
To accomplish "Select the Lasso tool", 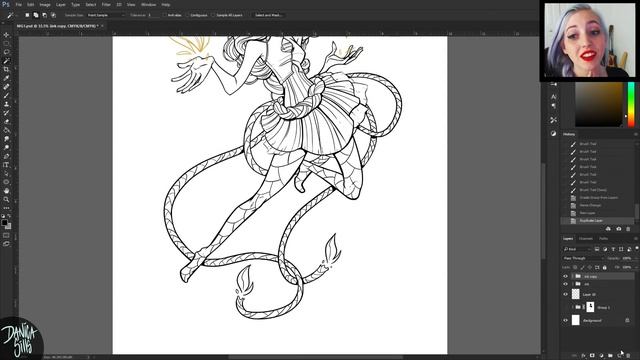I will pyautogui.click(x=6, y=52).
